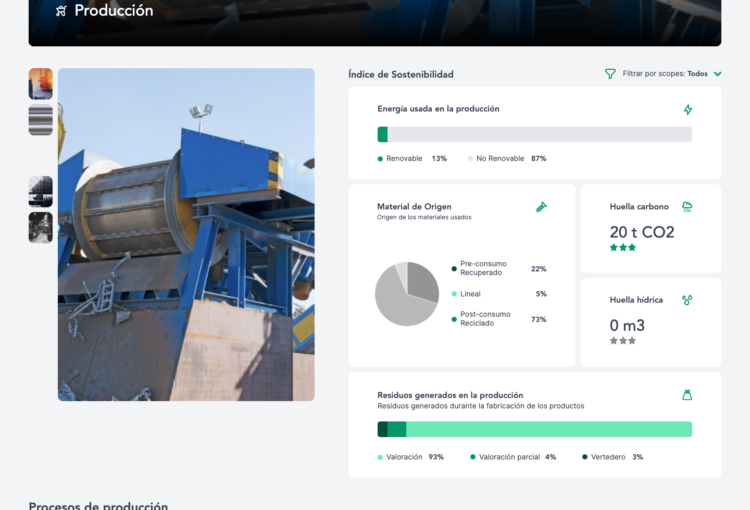
Task: Click the Huella hídrica title
Action: [x=636, y=300]
